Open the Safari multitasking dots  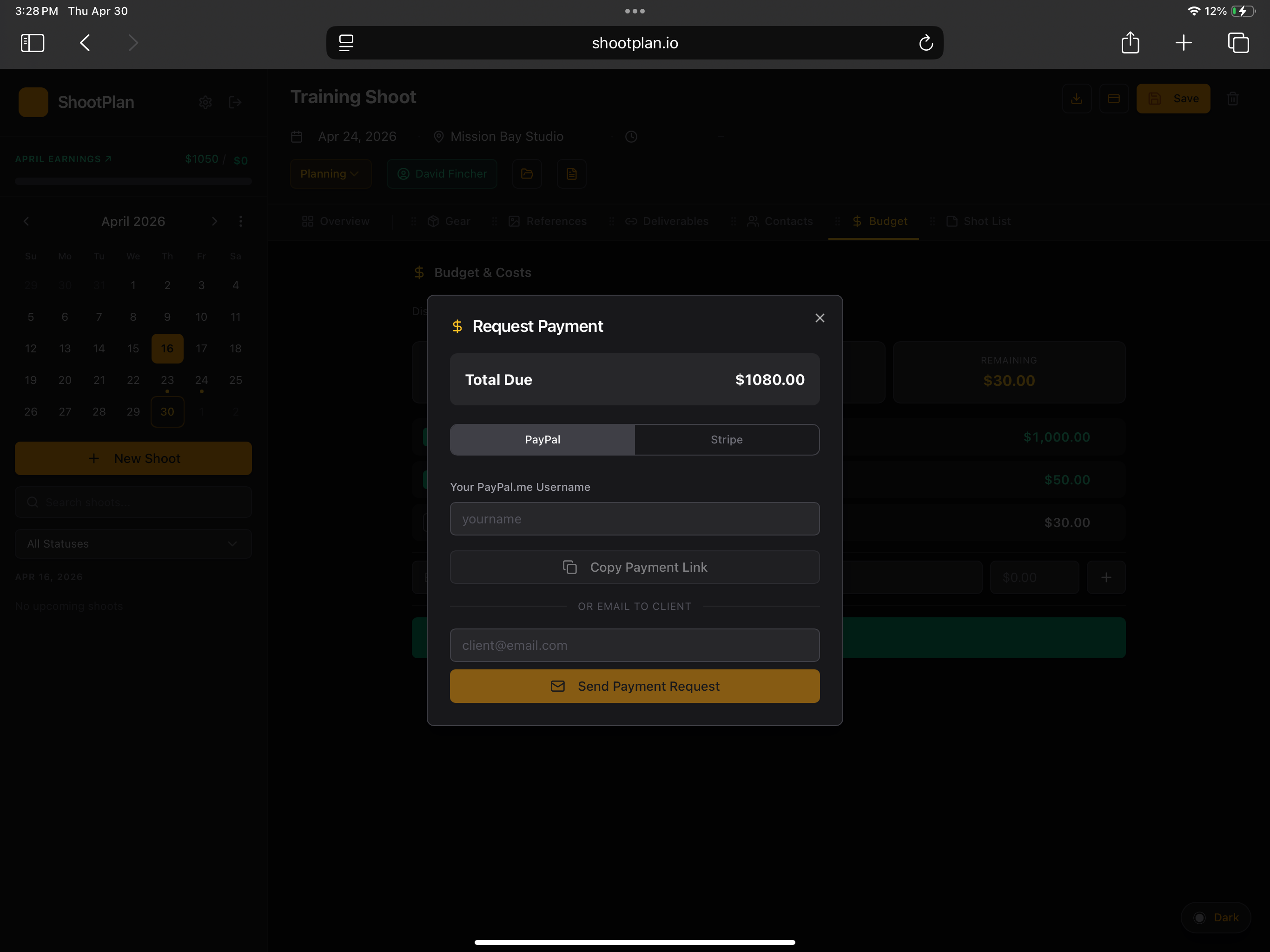[x=635, y=11]
